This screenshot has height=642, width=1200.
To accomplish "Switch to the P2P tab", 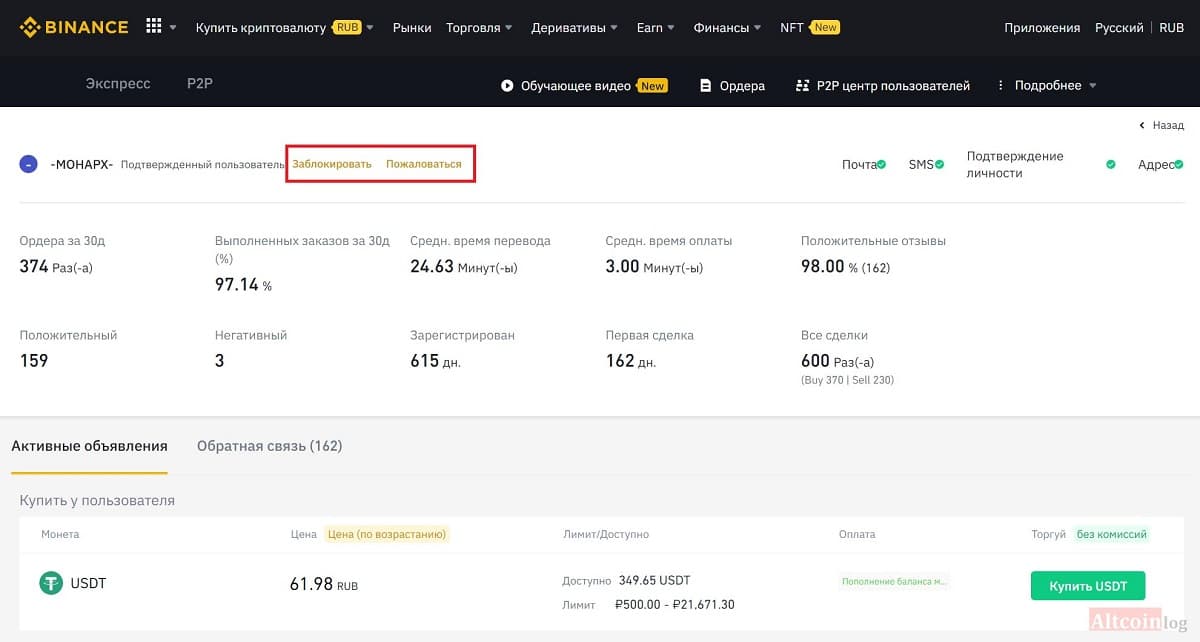I will [200, 84].
